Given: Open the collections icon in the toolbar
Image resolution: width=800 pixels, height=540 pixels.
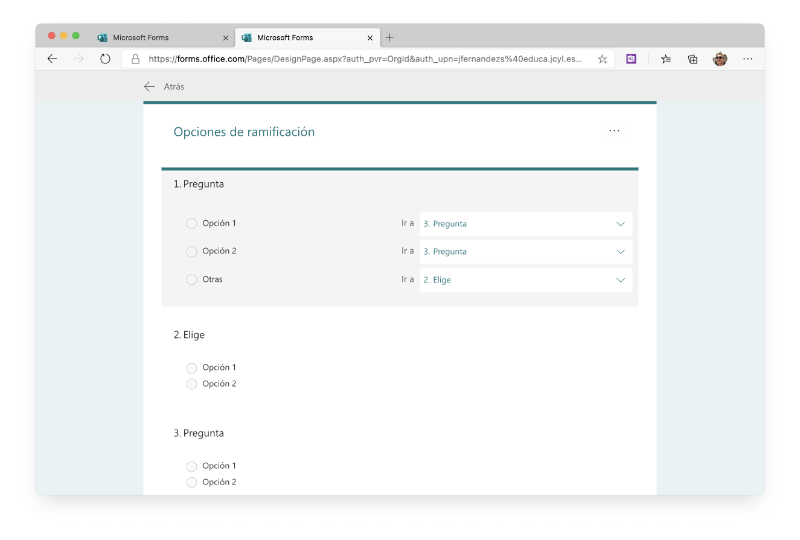Looking at the screenshot, I should point(692,59).
